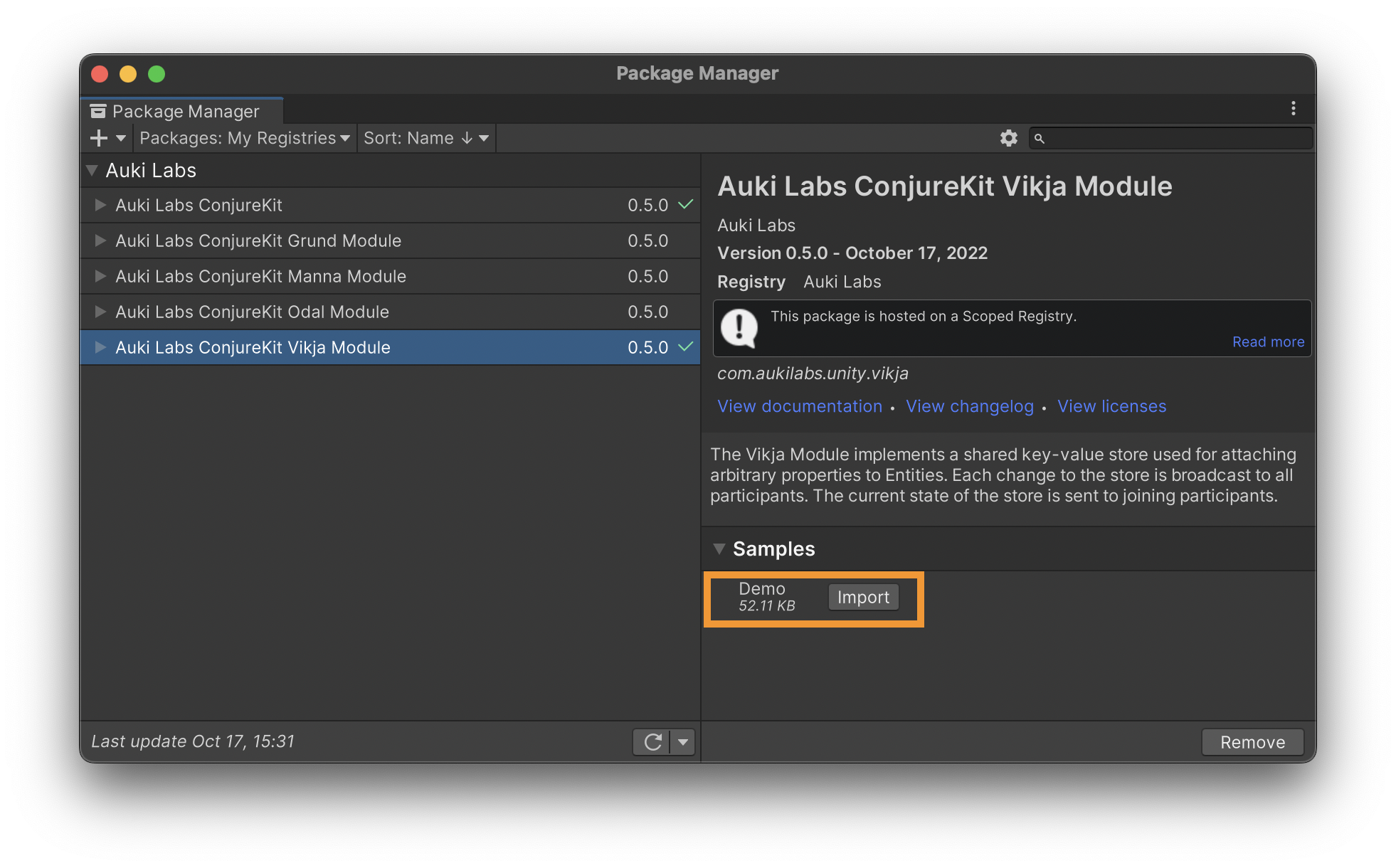This screenshot has width=1396, height=868.
Task: Open the Packages: My Registries dropdown
Action: tap(244, 138)
